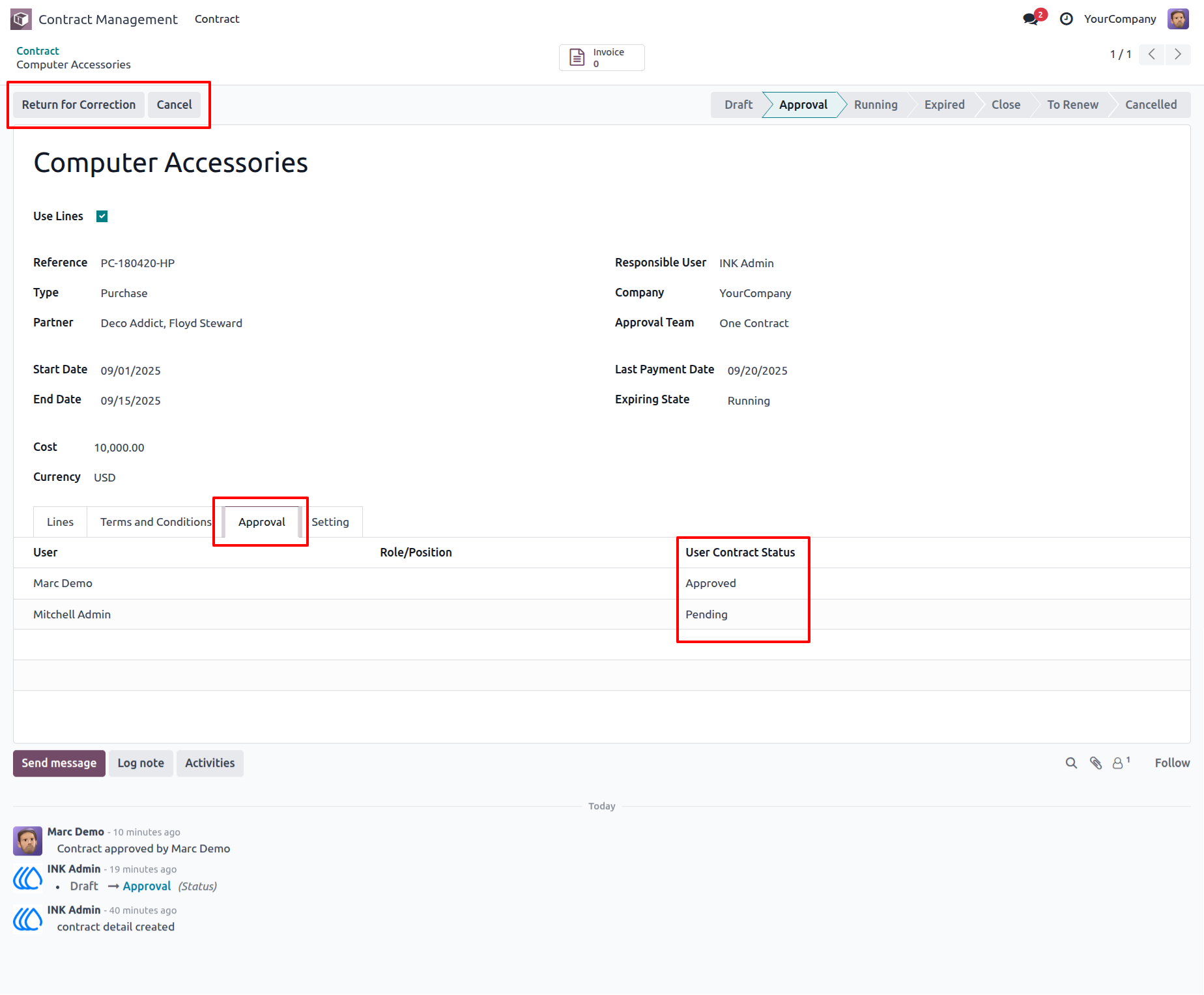
Task: Click Log note button
Action: click(141, 763)
